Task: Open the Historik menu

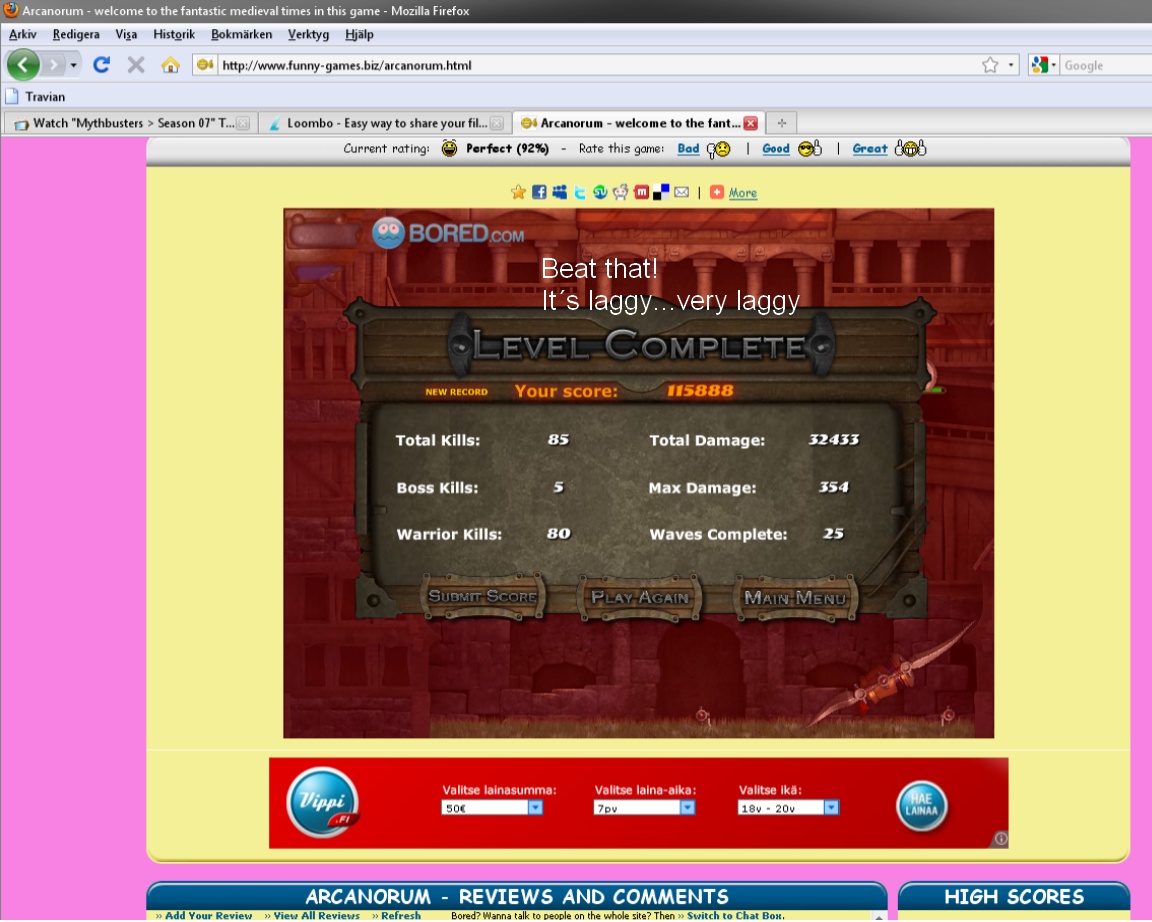Action: (x=174, y=35)
